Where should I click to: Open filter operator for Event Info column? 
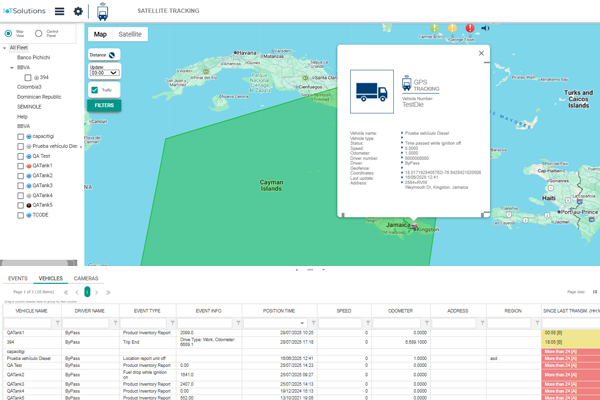click(x=238, y=323)
